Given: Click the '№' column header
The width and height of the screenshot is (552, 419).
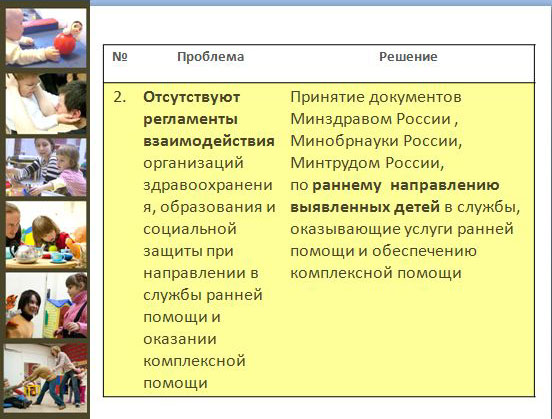Looking at the screenshot, I should [120, 56].
